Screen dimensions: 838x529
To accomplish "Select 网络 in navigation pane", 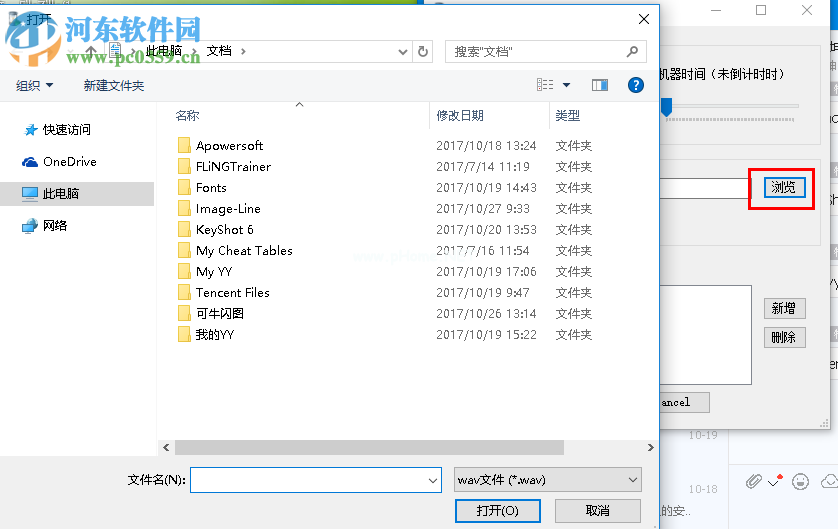I will click(55, 225).
